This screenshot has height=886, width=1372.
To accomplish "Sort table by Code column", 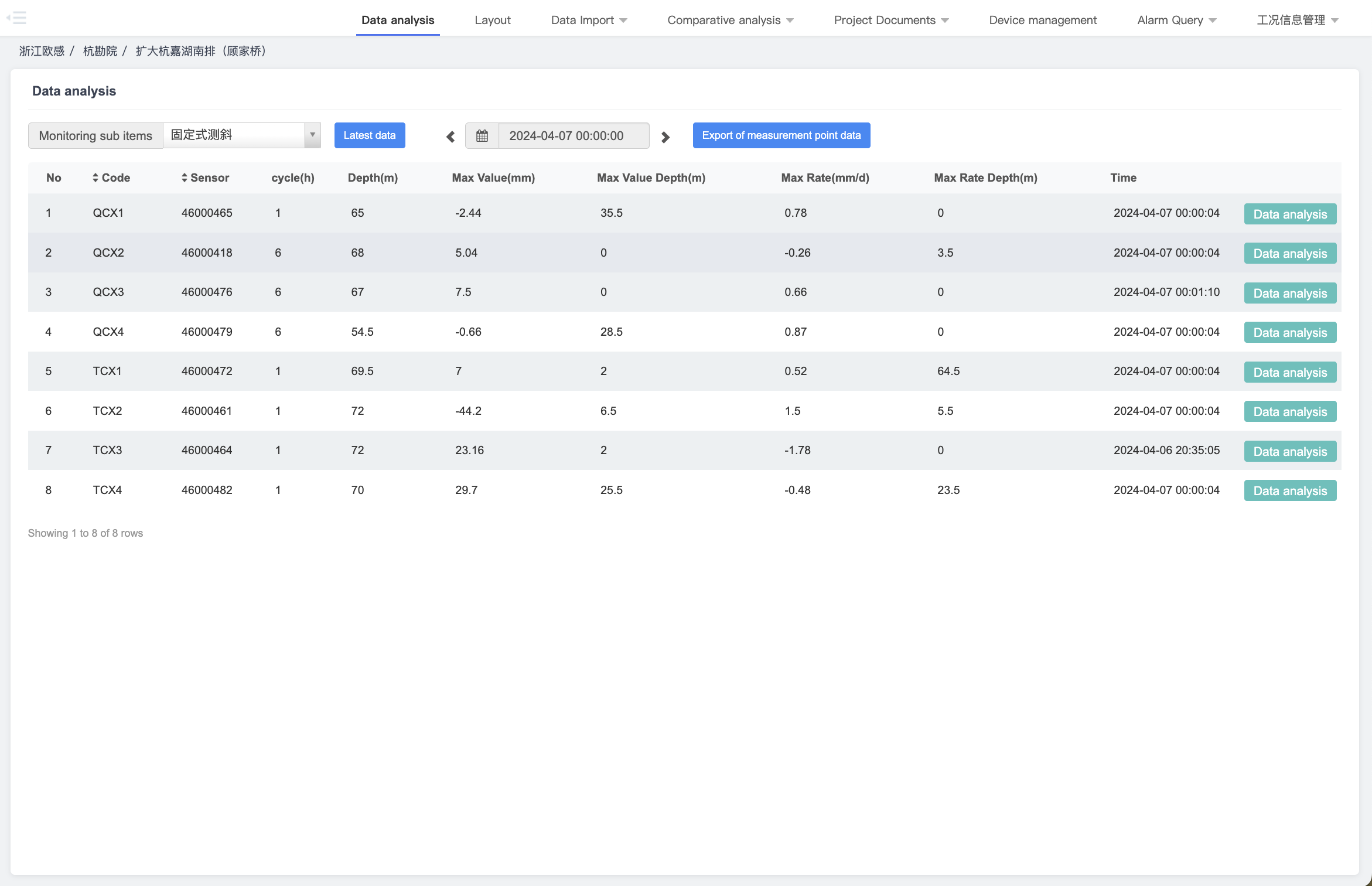I will (111, 178).
